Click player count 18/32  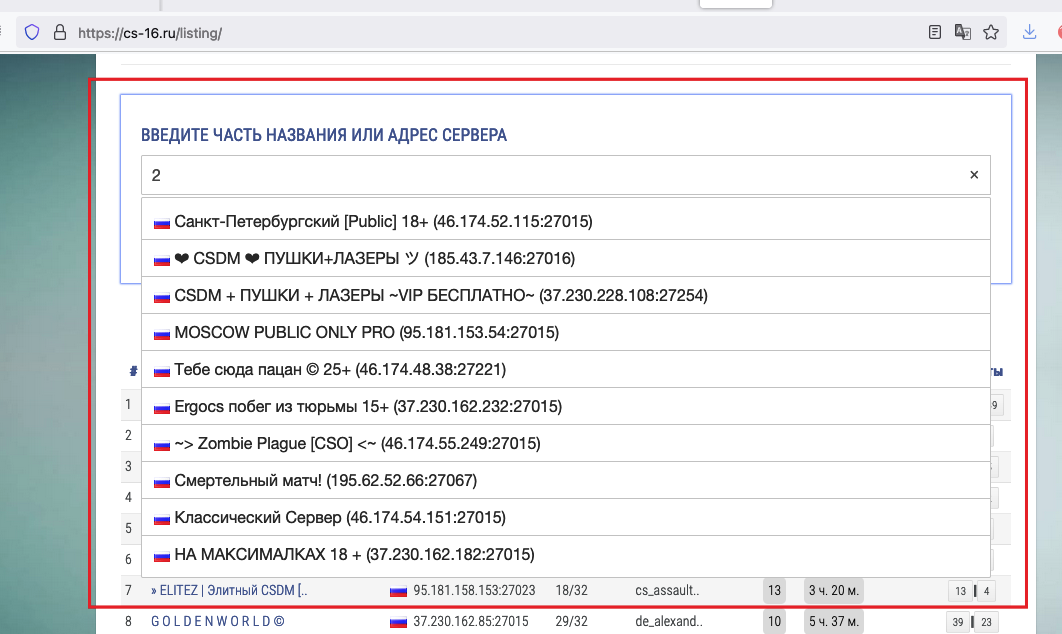click(x=572, y=590)
